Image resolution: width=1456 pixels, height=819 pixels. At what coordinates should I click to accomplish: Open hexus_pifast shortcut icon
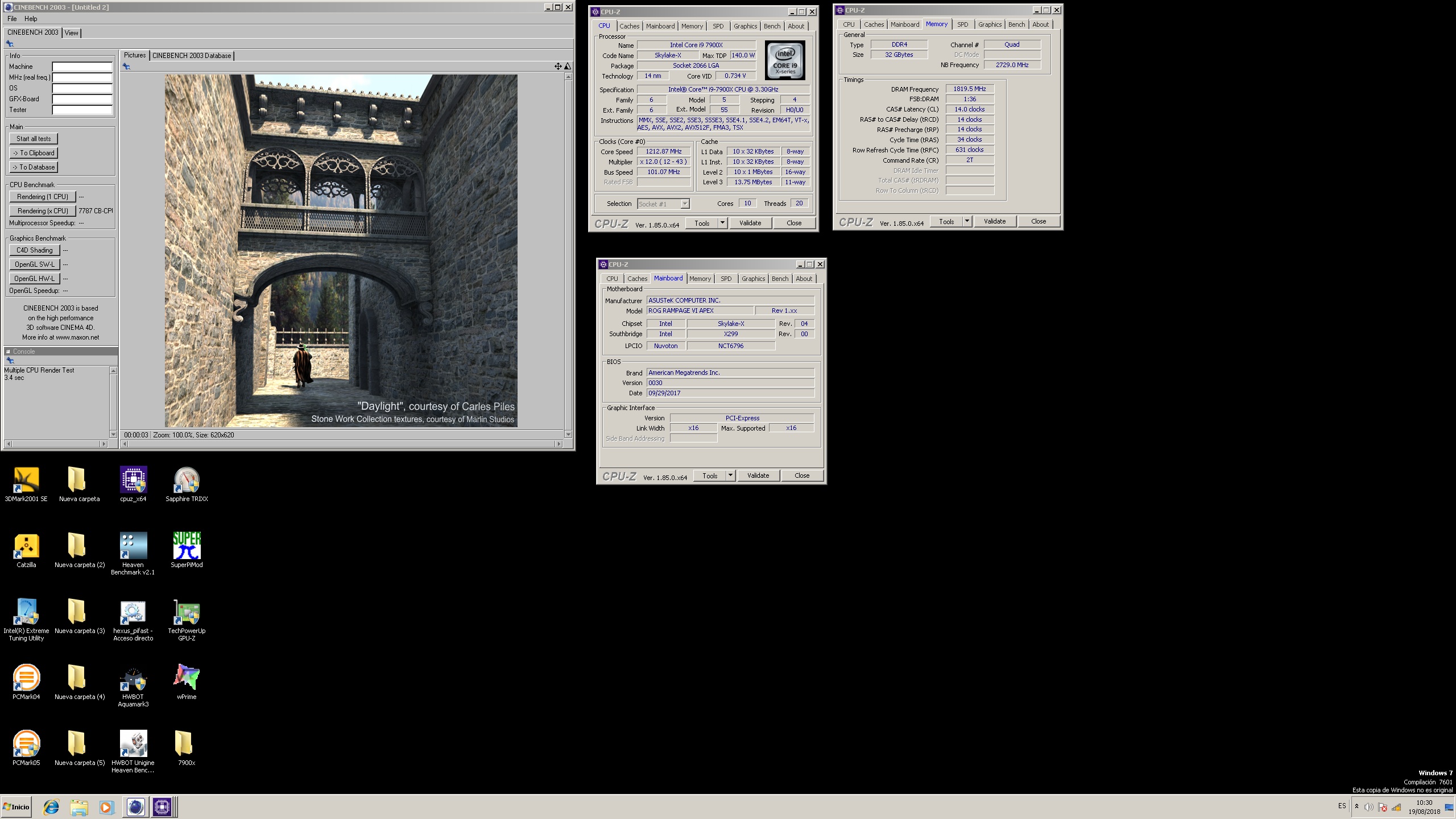click(133, 619)
